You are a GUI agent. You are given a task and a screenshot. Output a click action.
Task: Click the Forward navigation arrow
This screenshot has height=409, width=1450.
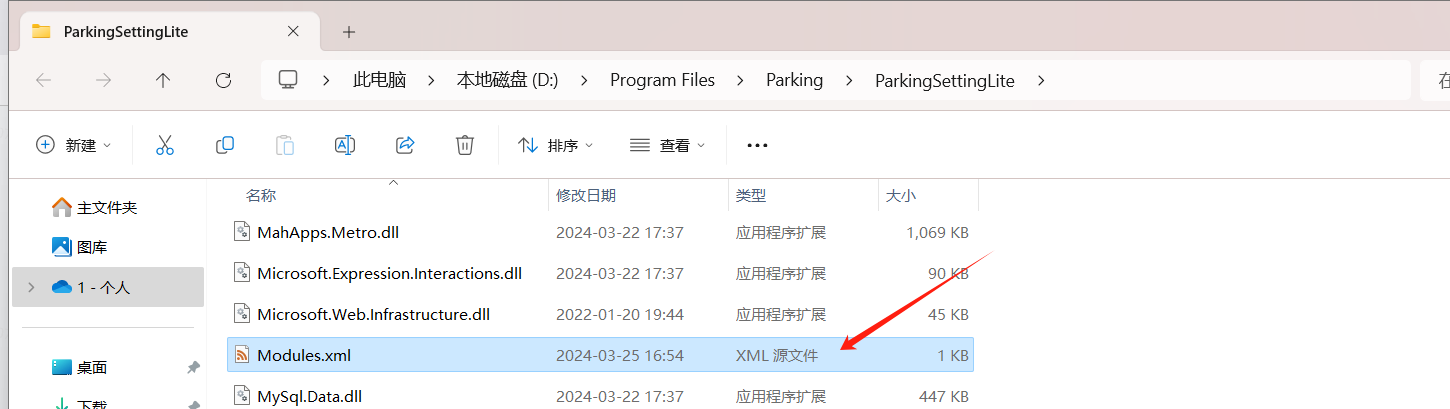103,81
